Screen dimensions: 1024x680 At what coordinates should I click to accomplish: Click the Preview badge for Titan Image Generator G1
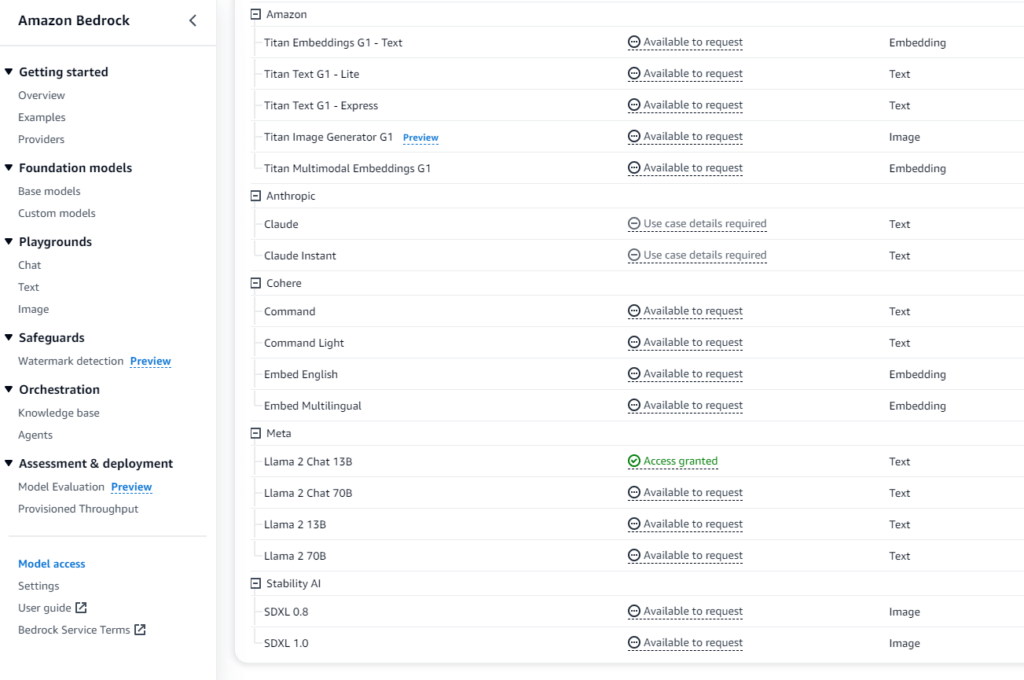click(421, 138)
